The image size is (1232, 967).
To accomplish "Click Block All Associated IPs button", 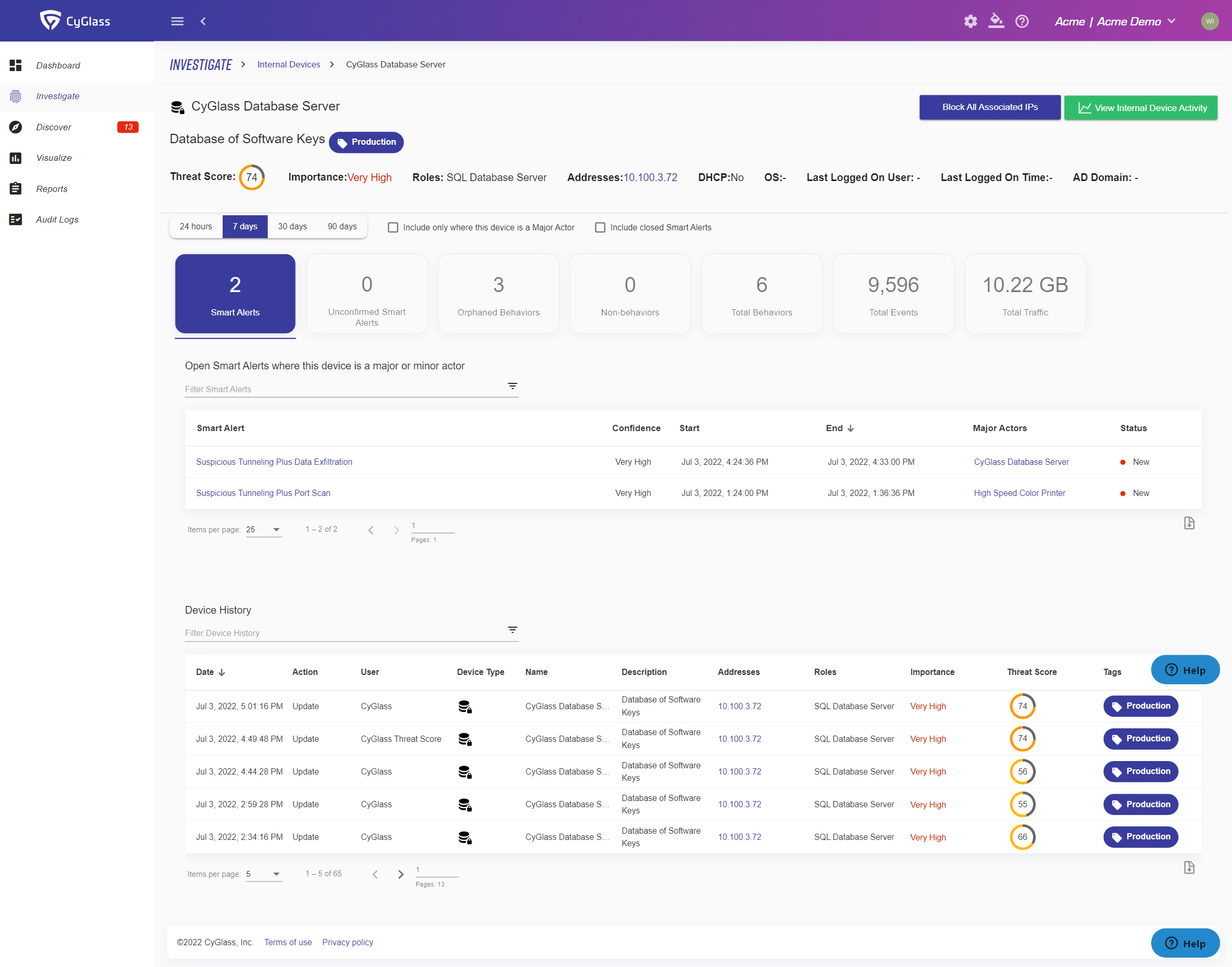I will click(990, 107).
